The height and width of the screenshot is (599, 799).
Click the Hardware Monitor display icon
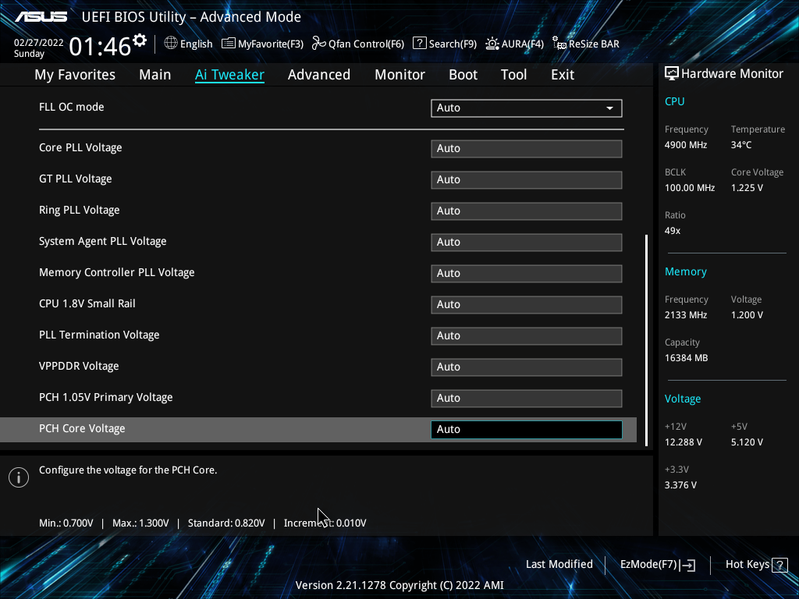(671, 73)
